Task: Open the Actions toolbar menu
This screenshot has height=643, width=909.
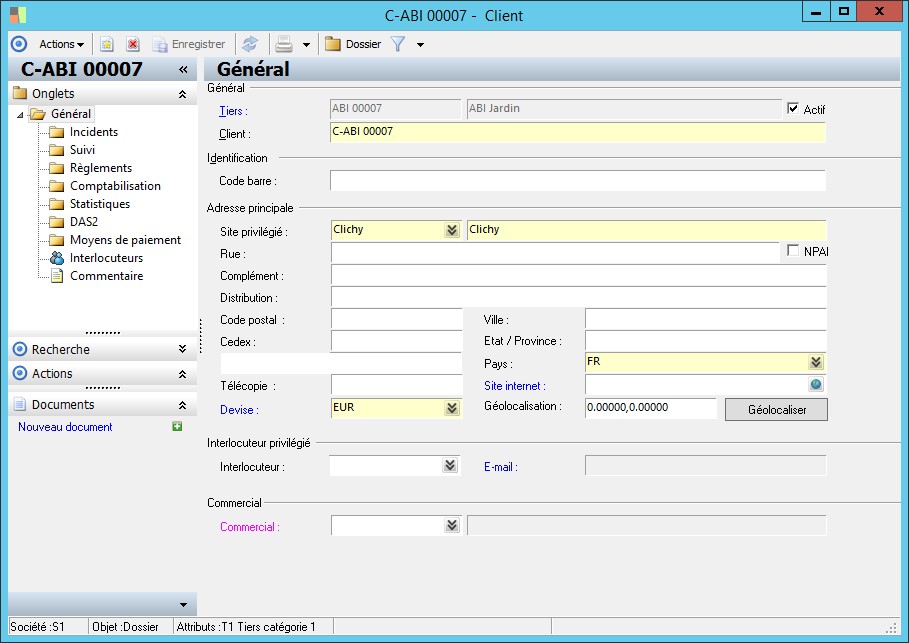Action: coord(61,44)
